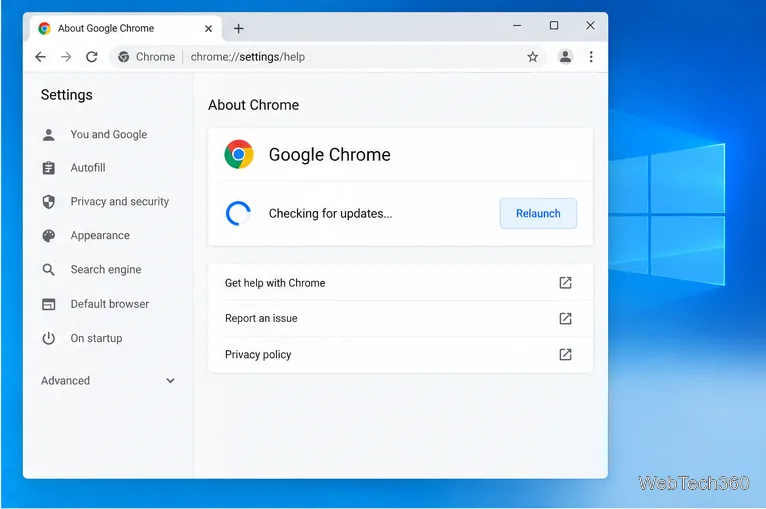
Task: Click the Relaunch button
Action: point(538,213)
